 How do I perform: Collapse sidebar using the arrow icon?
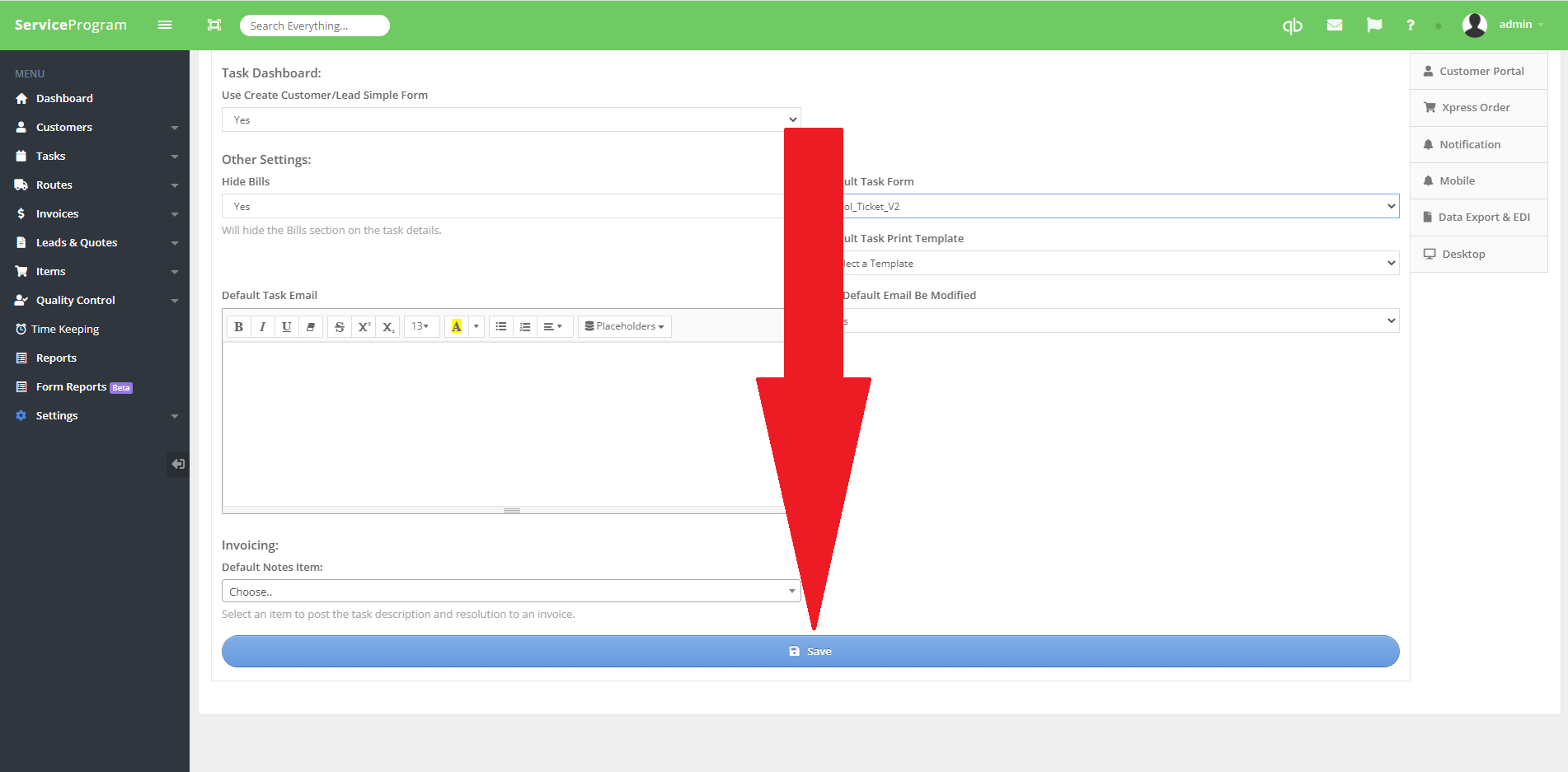point(177,464)
